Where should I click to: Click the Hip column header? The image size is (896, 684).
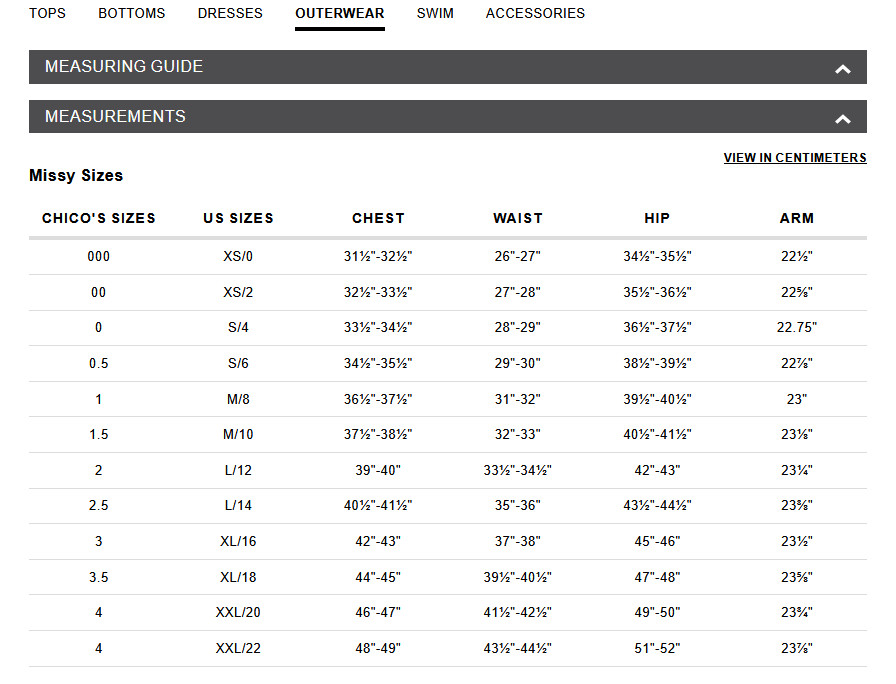click(657, 218)
